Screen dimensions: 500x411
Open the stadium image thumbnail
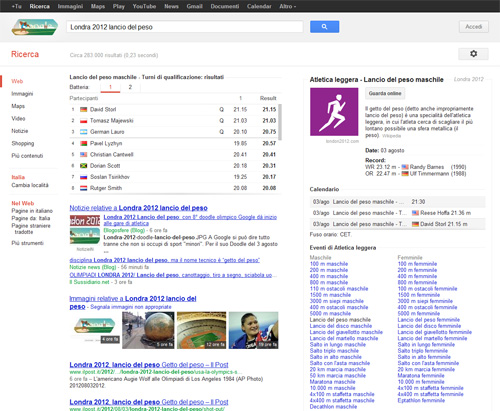(x=201, y=330)
